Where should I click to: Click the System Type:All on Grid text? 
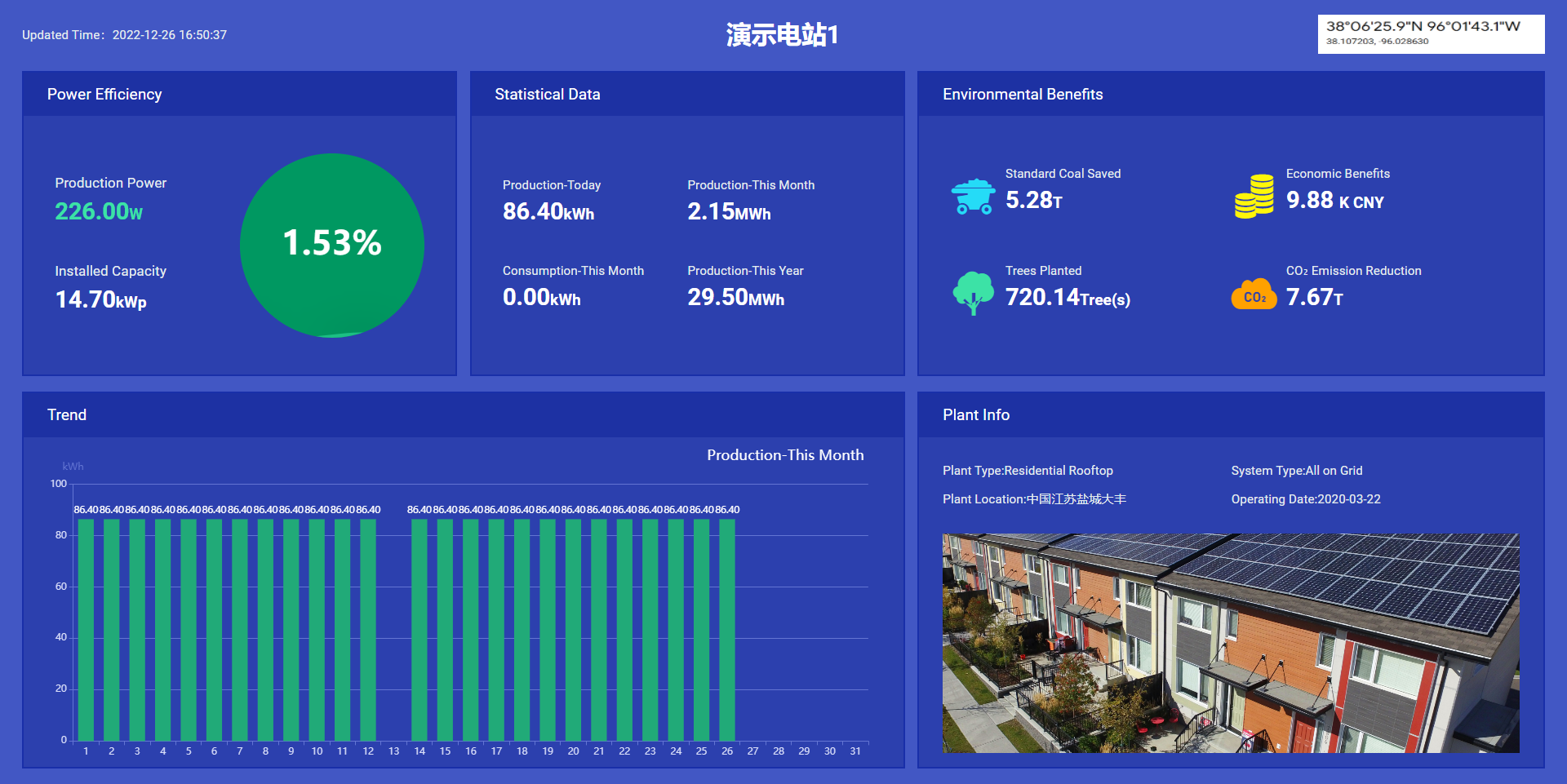[1297, 471]
